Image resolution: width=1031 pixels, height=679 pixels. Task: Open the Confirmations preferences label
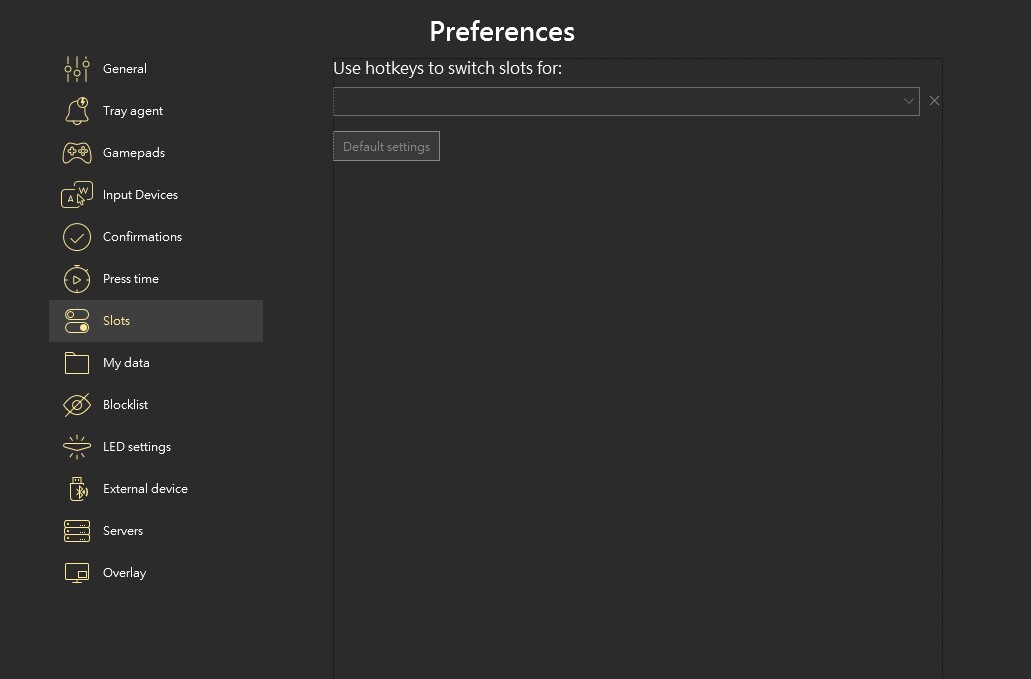pyautogui.click(x=142, y=237)
